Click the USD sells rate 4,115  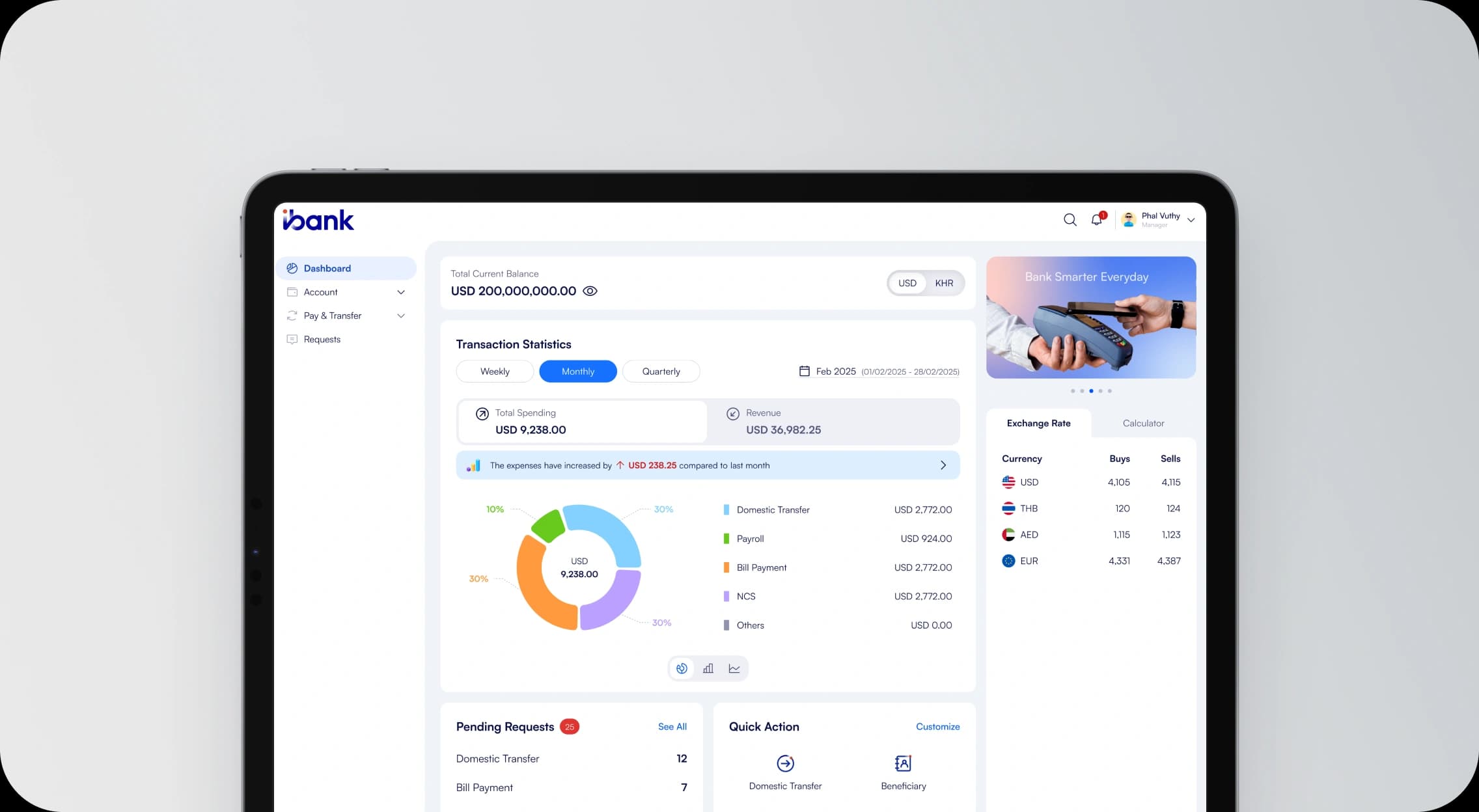coord(1171,482)
